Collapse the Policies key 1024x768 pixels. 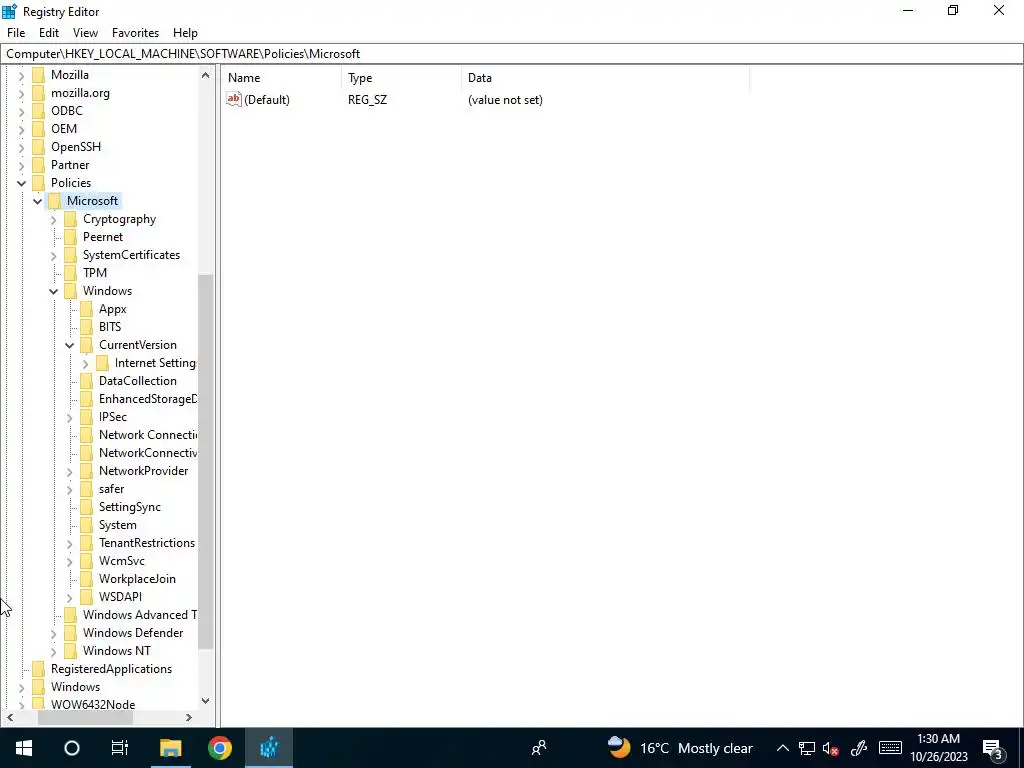[22, 184]
